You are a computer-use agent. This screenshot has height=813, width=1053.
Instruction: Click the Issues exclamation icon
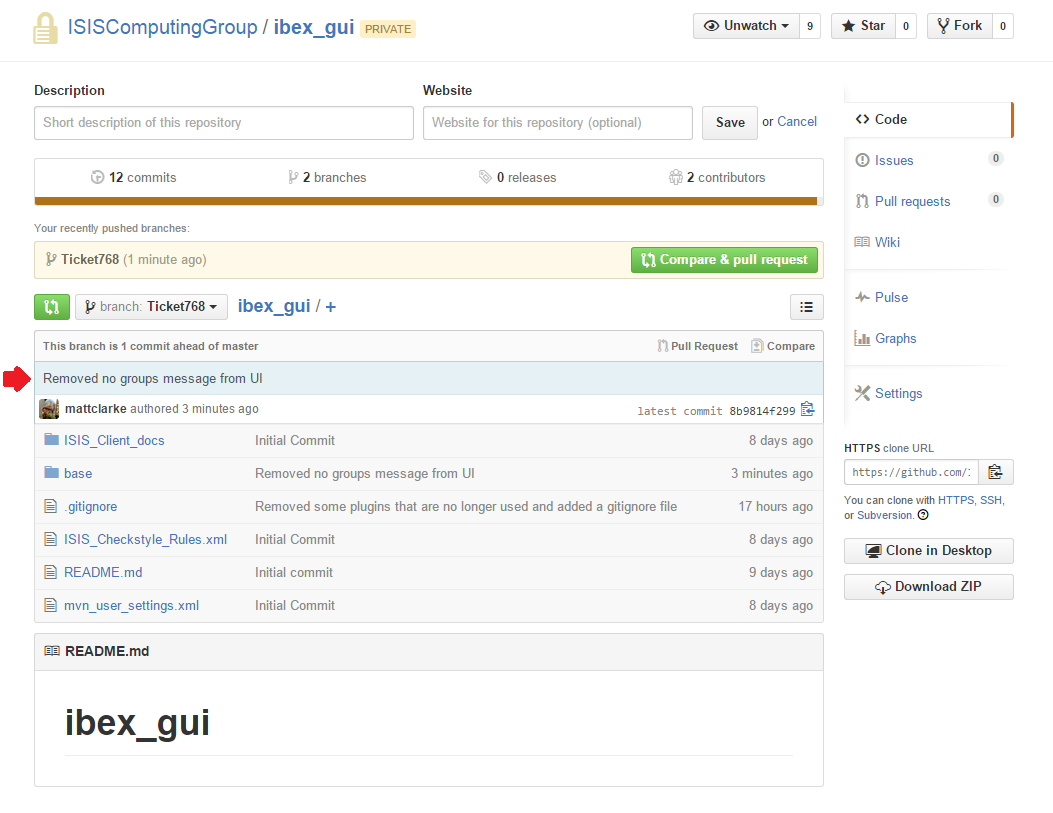pos(862,160)
